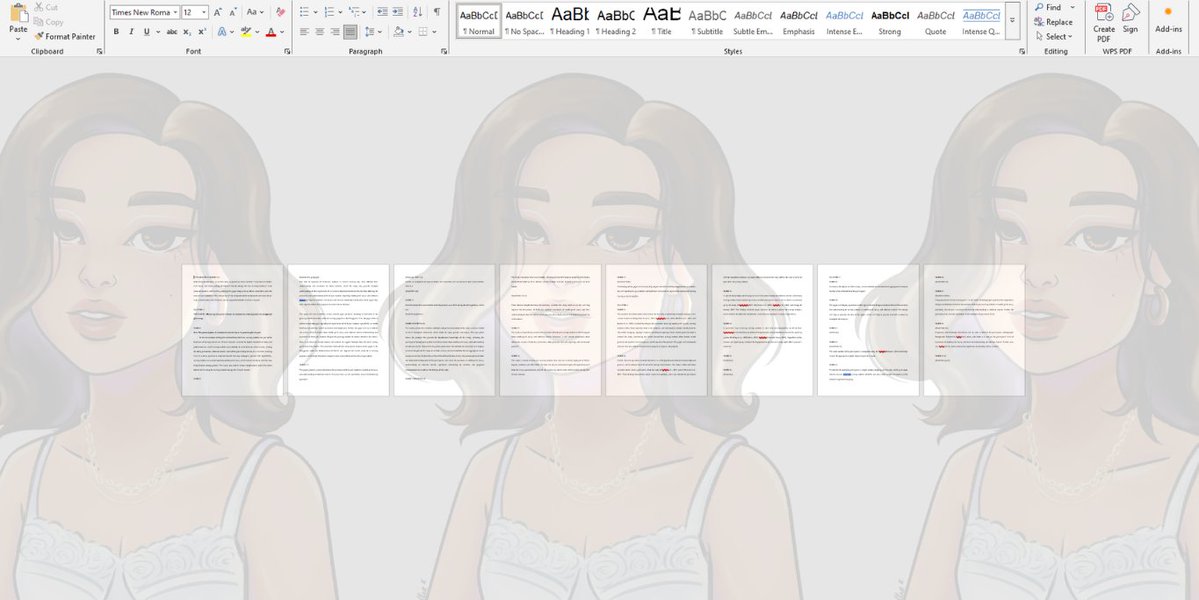Screen dimensions: 1199x600
Task: Apply the No Spacing style
Action: tap(524, 21)
